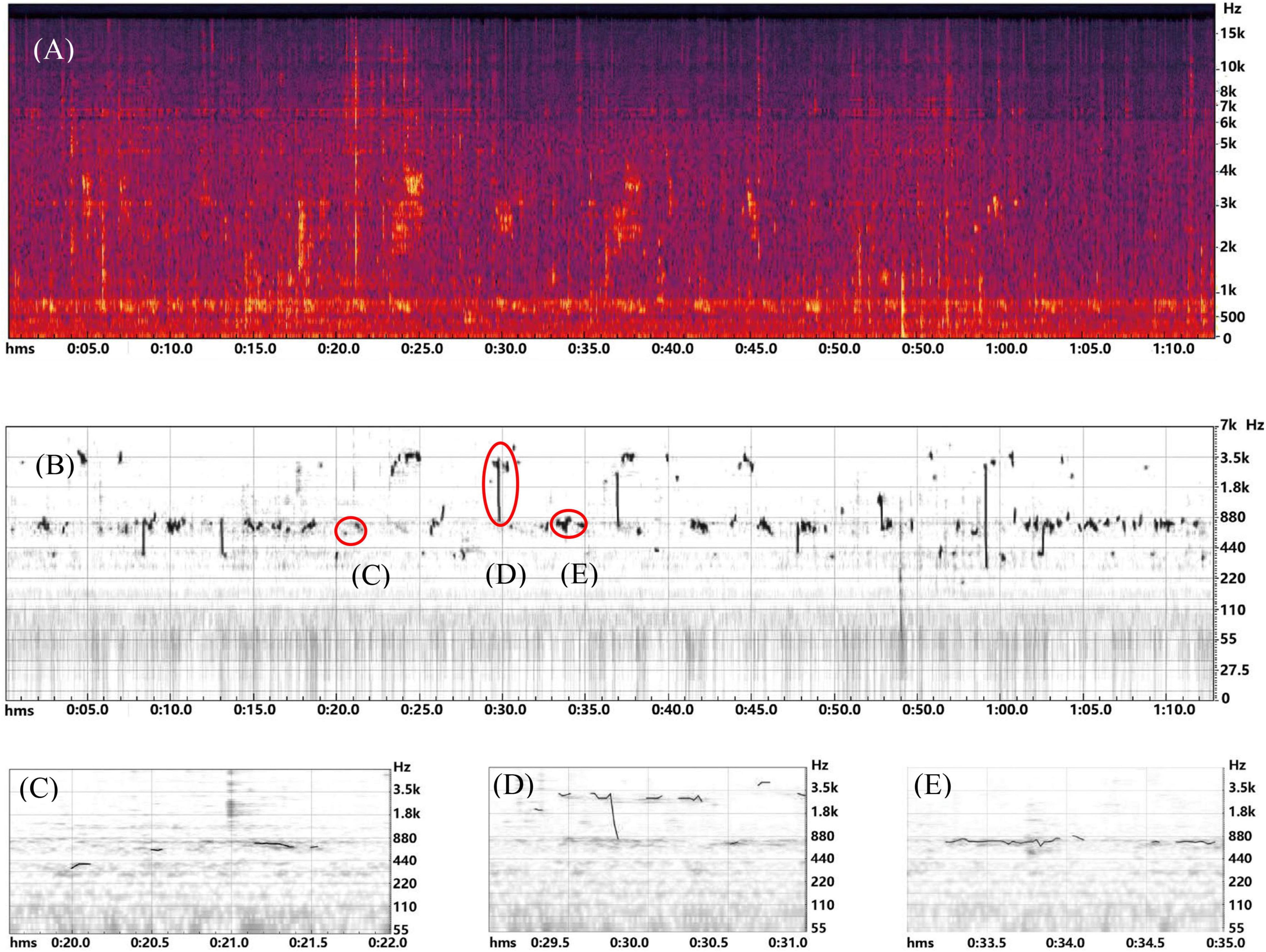The height and width of the screenshot is (952, 1266).
Task: Click the 0:20.0 time tick under panel B
Action: [x=338, y=710]
